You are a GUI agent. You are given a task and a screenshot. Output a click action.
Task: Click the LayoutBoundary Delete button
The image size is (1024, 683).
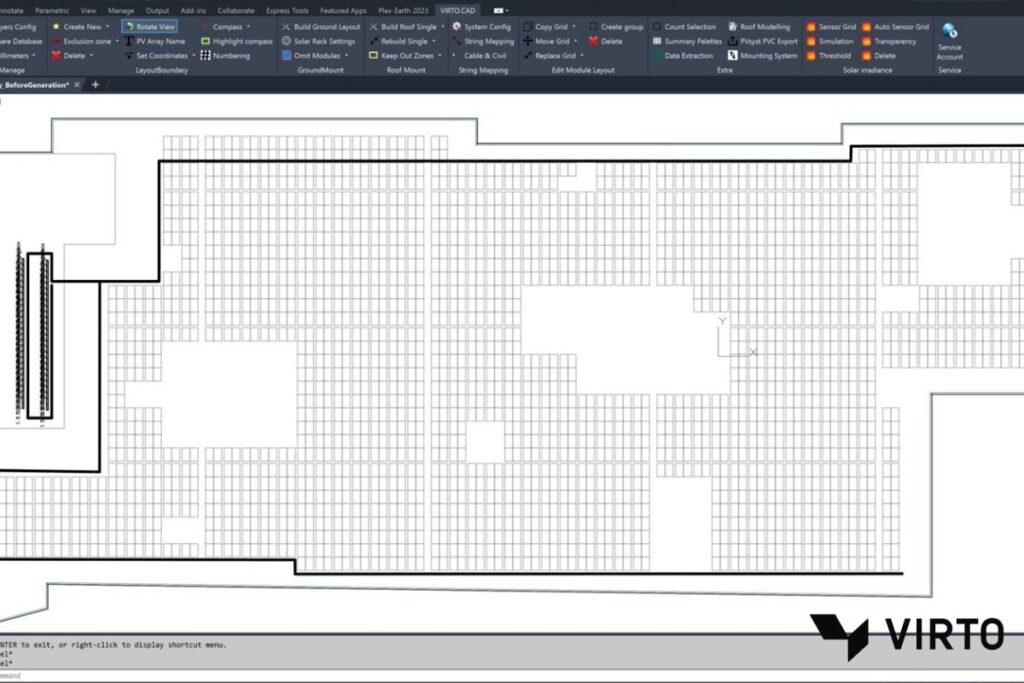(x=69, y=56)
